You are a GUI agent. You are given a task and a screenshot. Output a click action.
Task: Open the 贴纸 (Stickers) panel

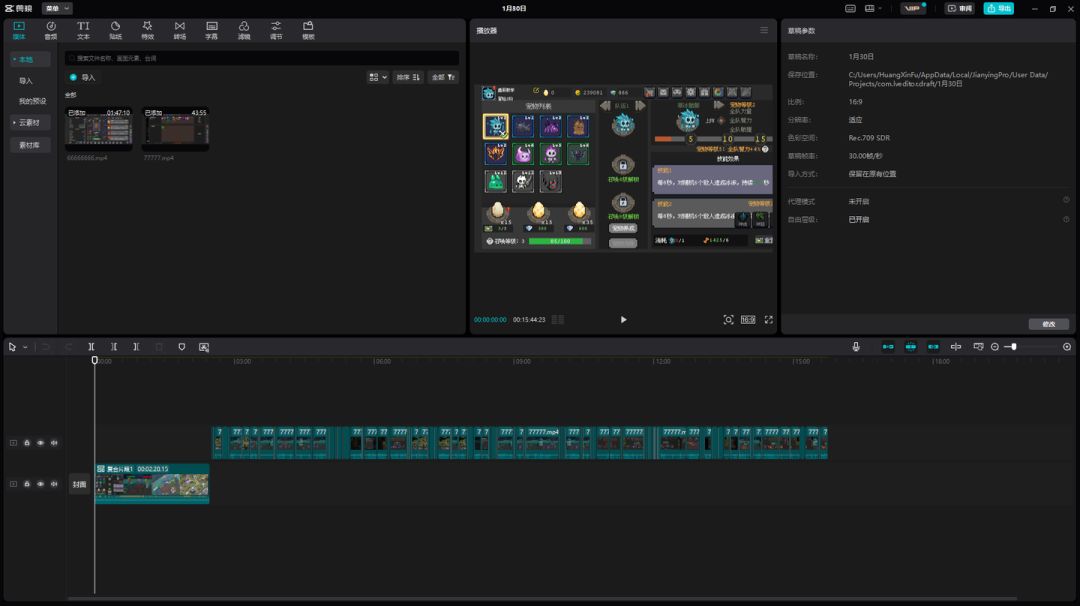(x=115, y=30)
